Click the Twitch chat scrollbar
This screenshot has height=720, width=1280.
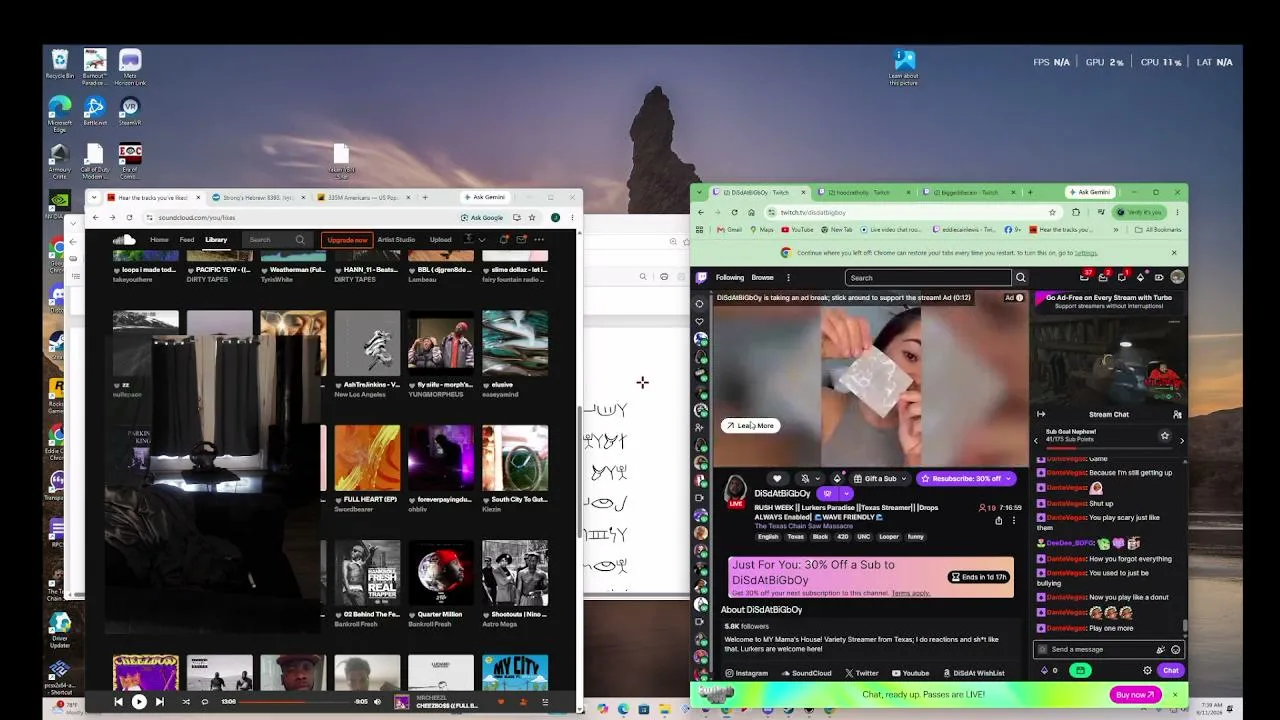(1185, 626)
